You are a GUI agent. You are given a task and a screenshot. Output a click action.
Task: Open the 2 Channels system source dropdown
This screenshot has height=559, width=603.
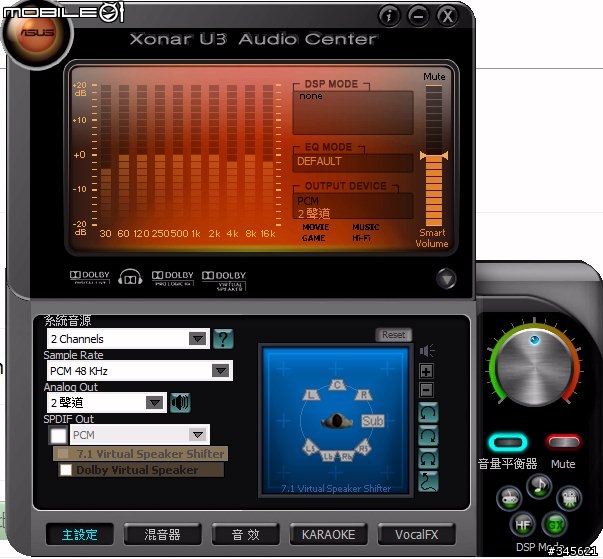point(128,339)
